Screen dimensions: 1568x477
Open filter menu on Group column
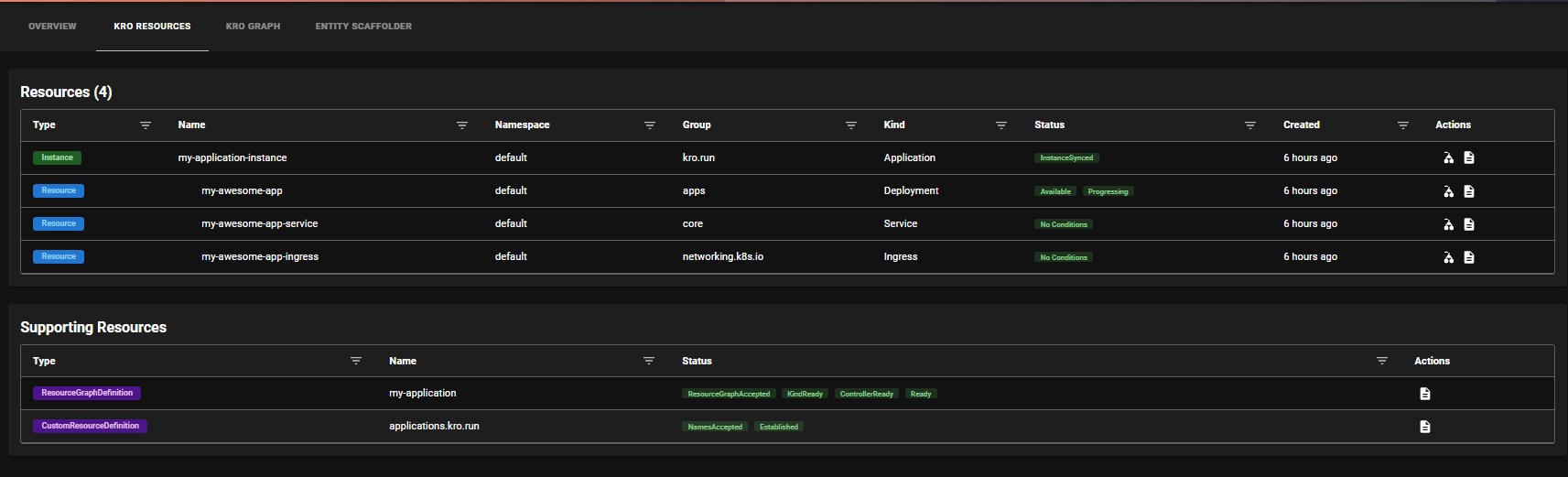850,125
